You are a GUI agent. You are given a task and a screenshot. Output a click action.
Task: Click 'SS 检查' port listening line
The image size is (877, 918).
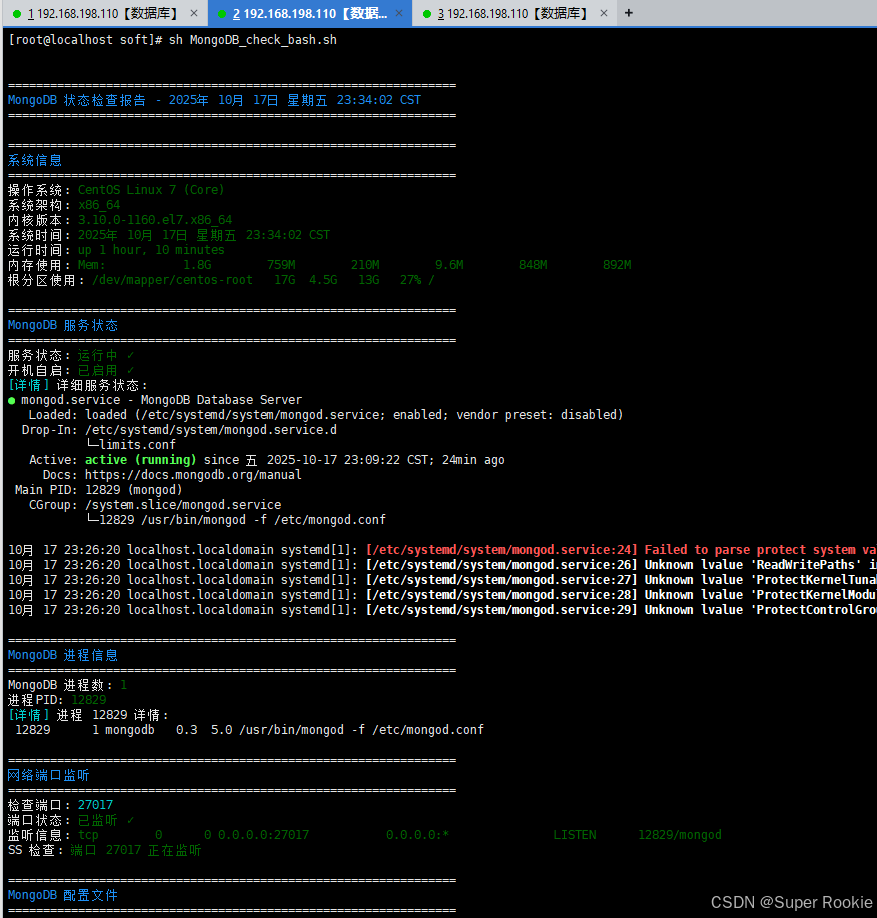[104, 850]
